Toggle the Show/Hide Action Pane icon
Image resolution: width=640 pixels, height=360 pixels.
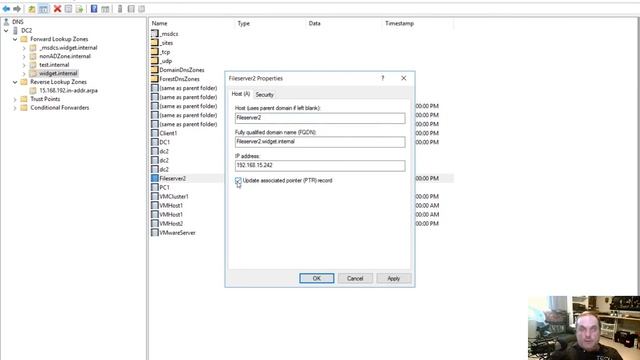[x=105, y=9]
